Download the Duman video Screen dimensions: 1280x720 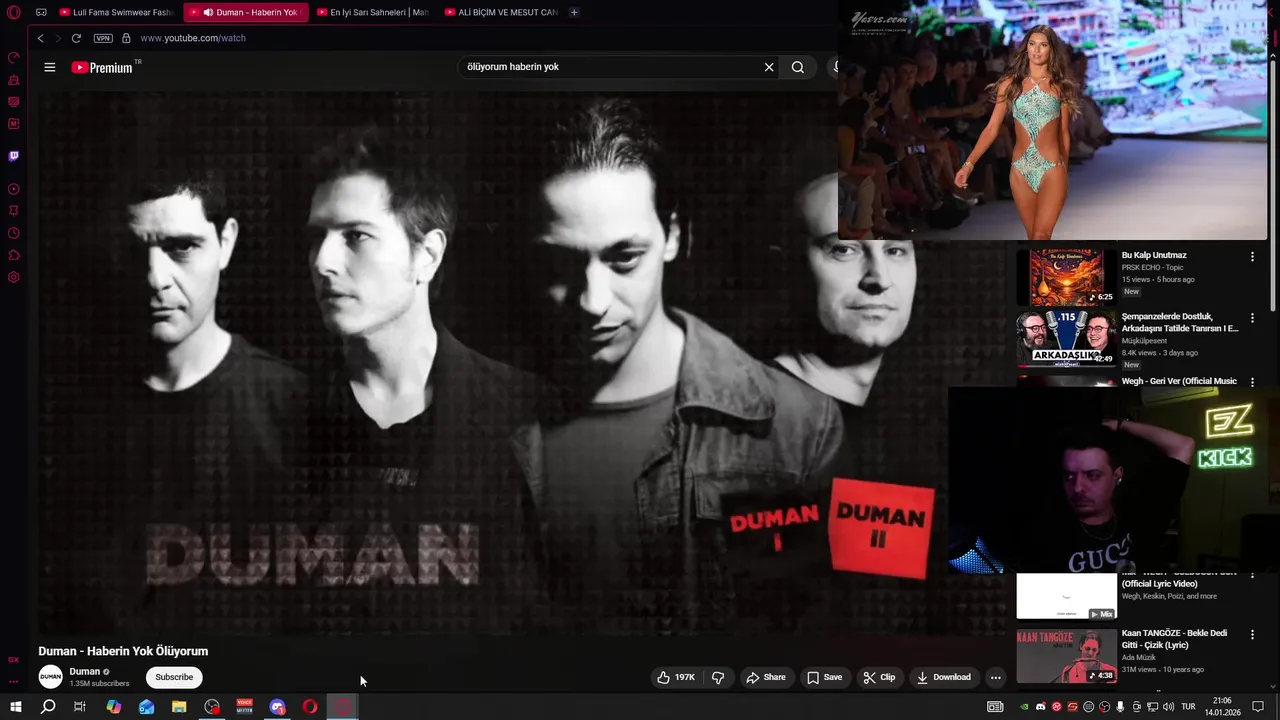tap(944, 677)
